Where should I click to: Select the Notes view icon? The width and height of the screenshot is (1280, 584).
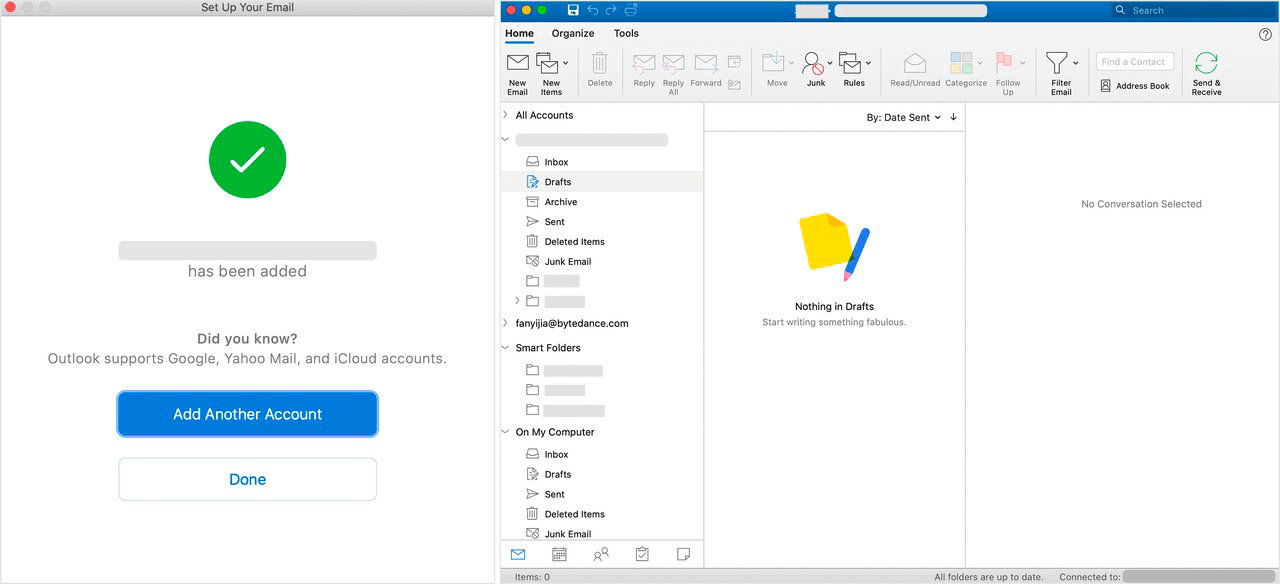point(683,553)
